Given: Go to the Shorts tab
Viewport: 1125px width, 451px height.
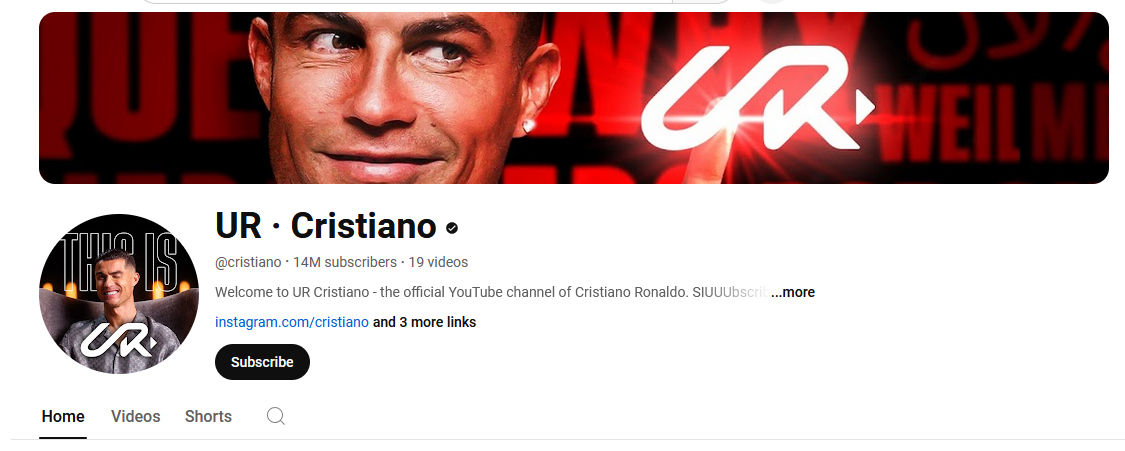Looking at the screenshot, I should [208, 417].
